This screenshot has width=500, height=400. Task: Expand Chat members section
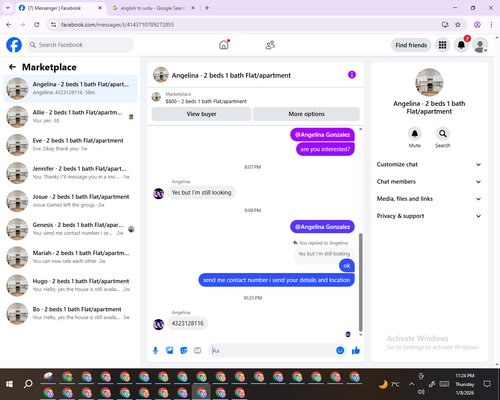point(429,182)
